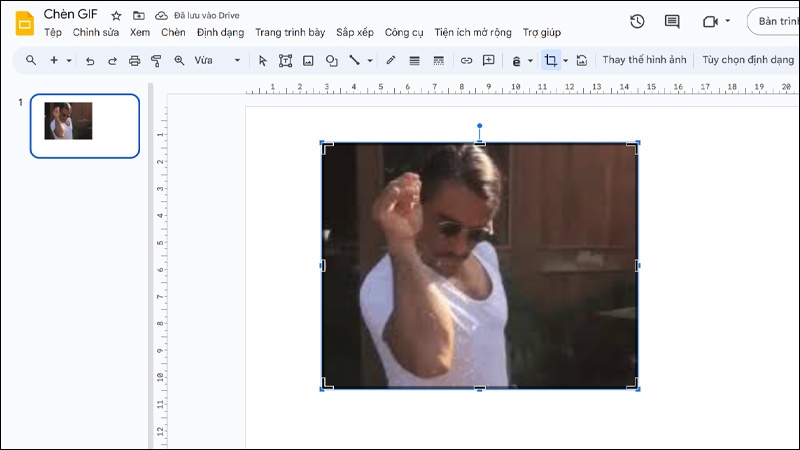Viewport: 800px width, 450px height.
Task: Click the horizontal ruler at mark 10
Action: click(x=515, y=87)
